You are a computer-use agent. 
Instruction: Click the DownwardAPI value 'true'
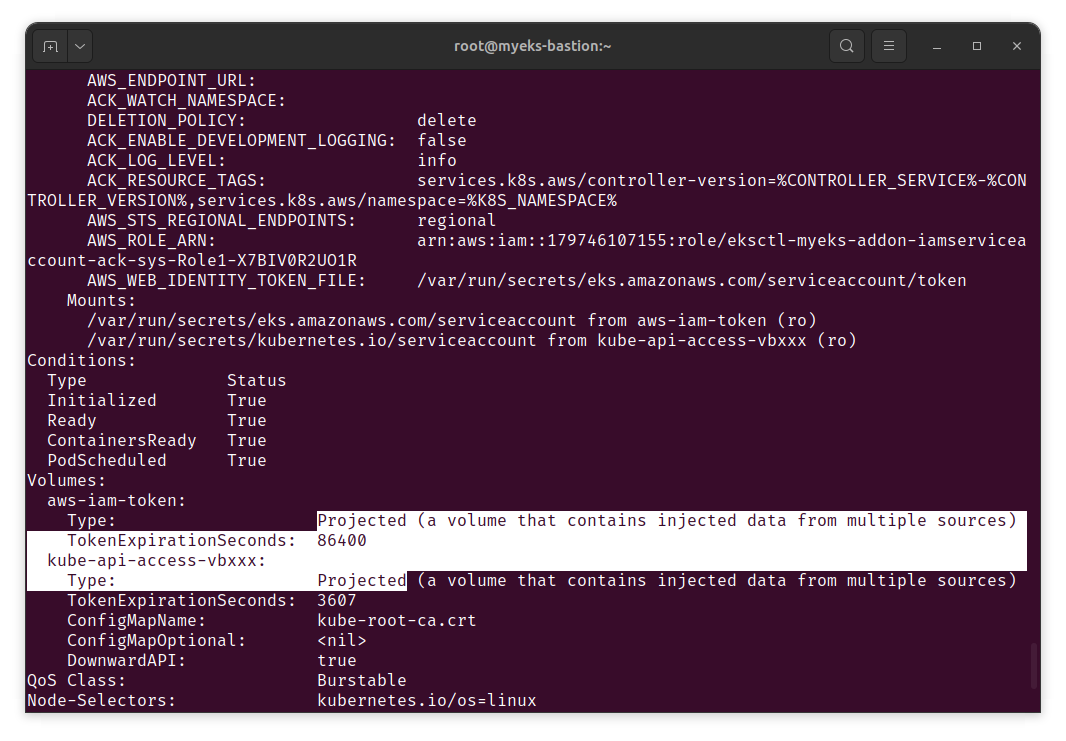pyautogui.click(x=337, y=661)
